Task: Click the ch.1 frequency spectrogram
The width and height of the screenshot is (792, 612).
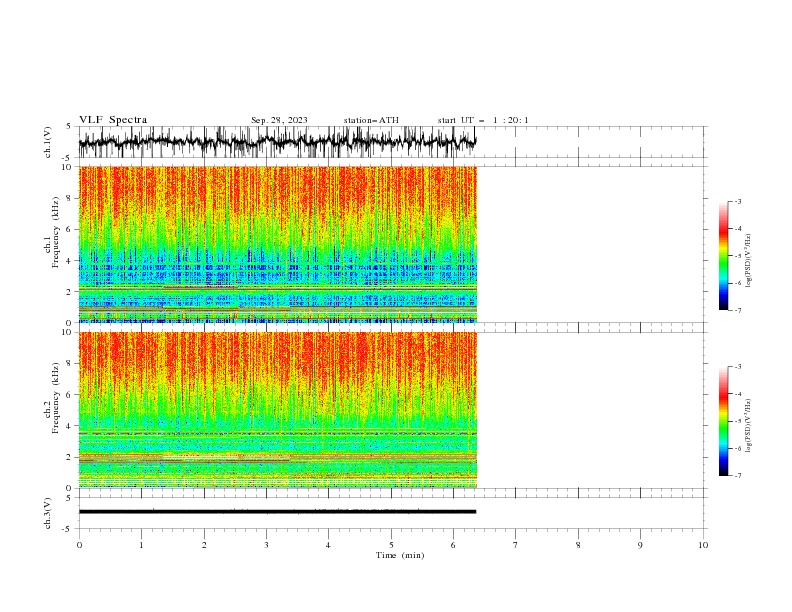Action: point(277,244)
